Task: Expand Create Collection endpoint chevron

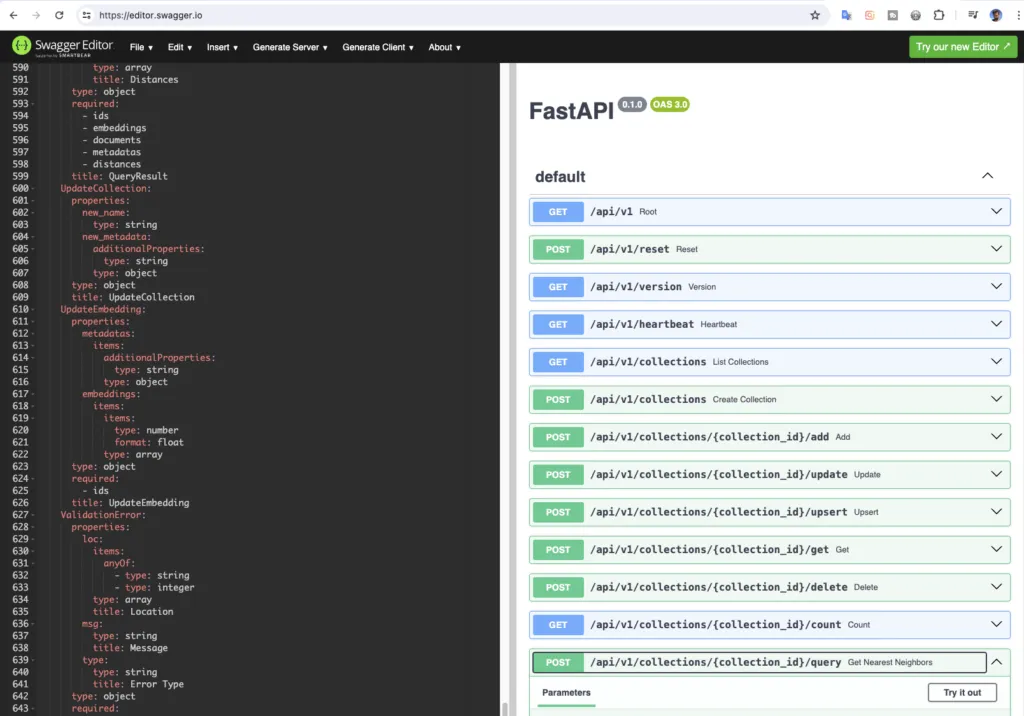Action: [996, 399]
